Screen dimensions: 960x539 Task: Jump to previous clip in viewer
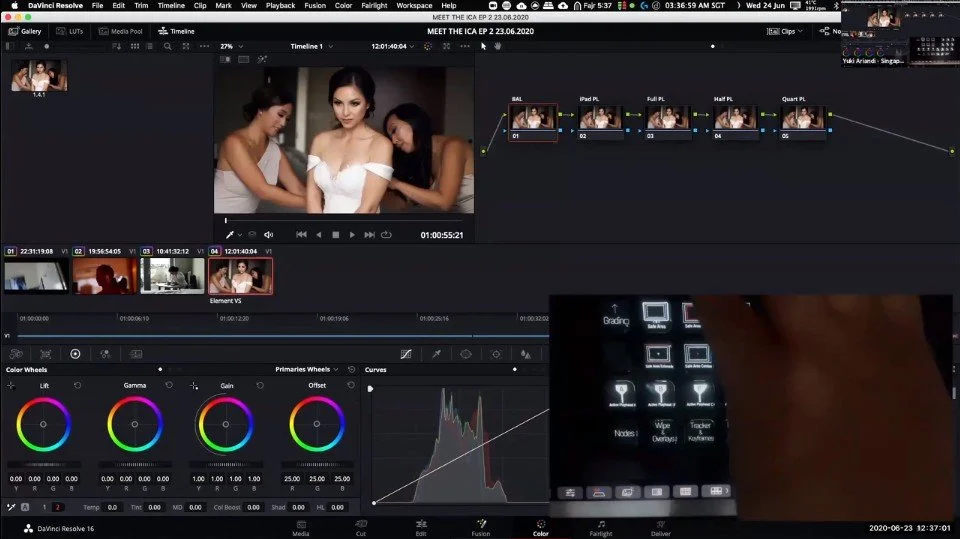301,235
